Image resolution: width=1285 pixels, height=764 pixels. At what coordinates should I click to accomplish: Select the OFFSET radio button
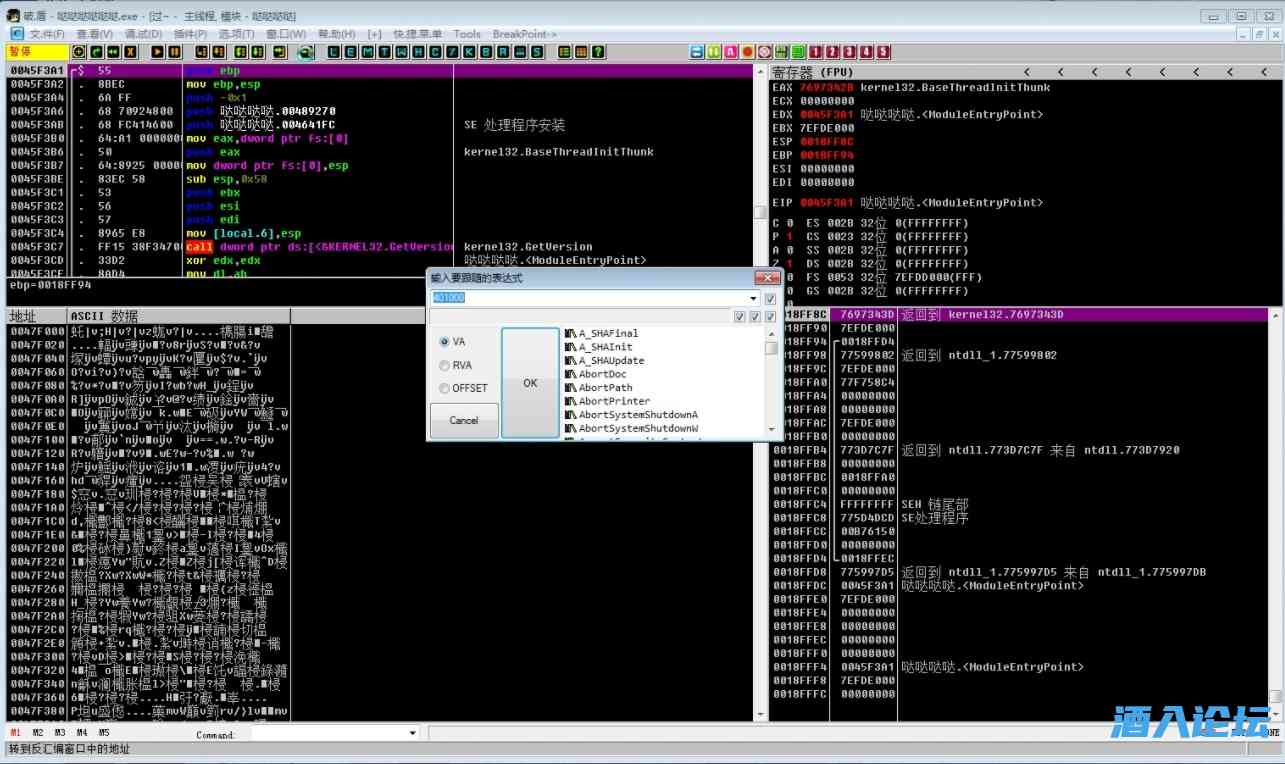[x=445, y=388]
